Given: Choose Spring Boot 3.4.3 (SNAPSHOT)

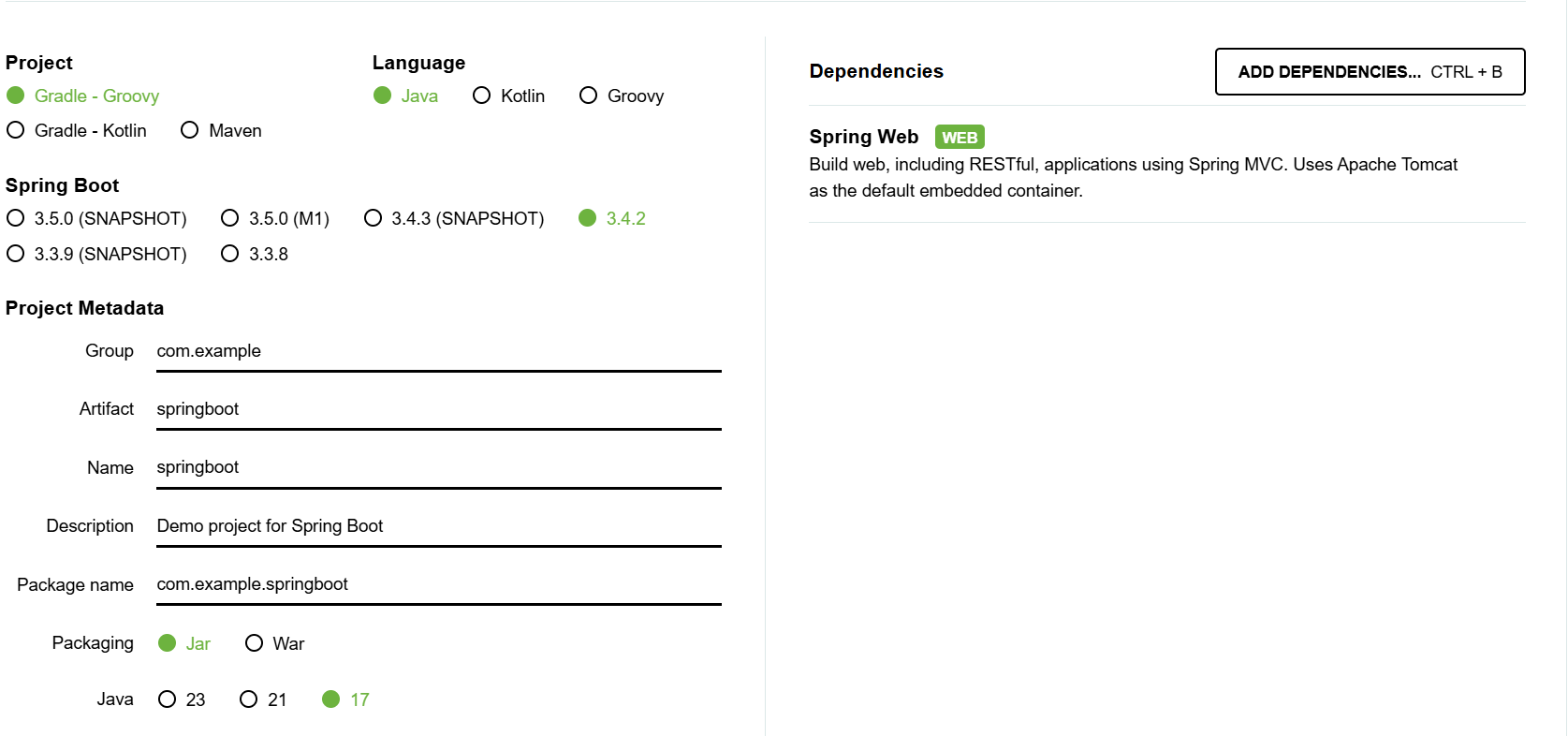Looking at the screenshot, I should coord(454,218).
